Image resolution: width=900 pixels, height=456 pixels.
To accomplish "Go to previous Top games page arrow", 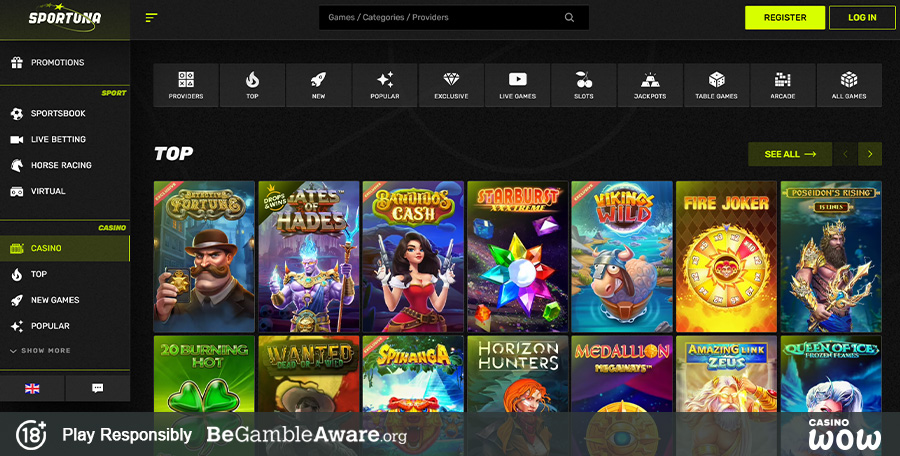I will (845, 154).
